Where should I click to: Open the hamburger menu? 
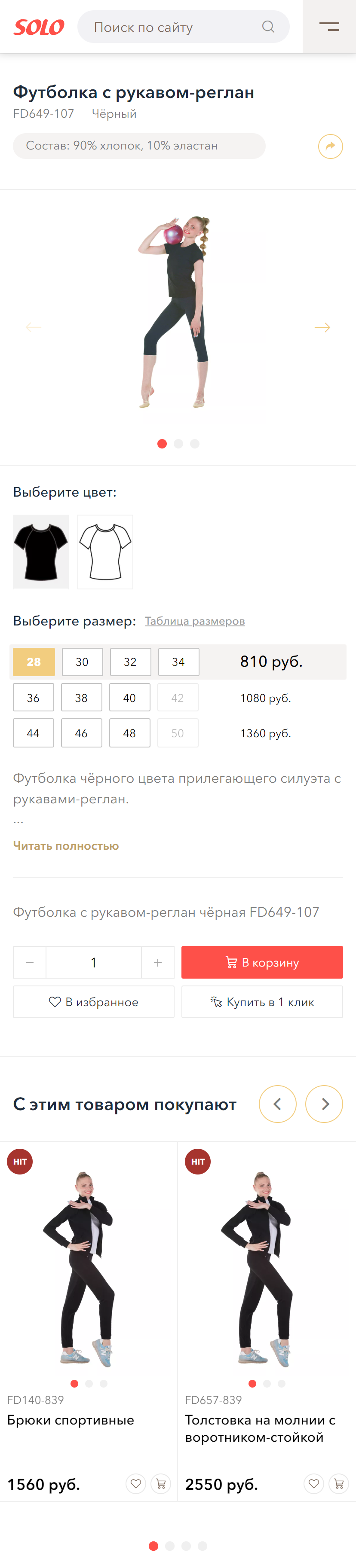coord(329,27)
